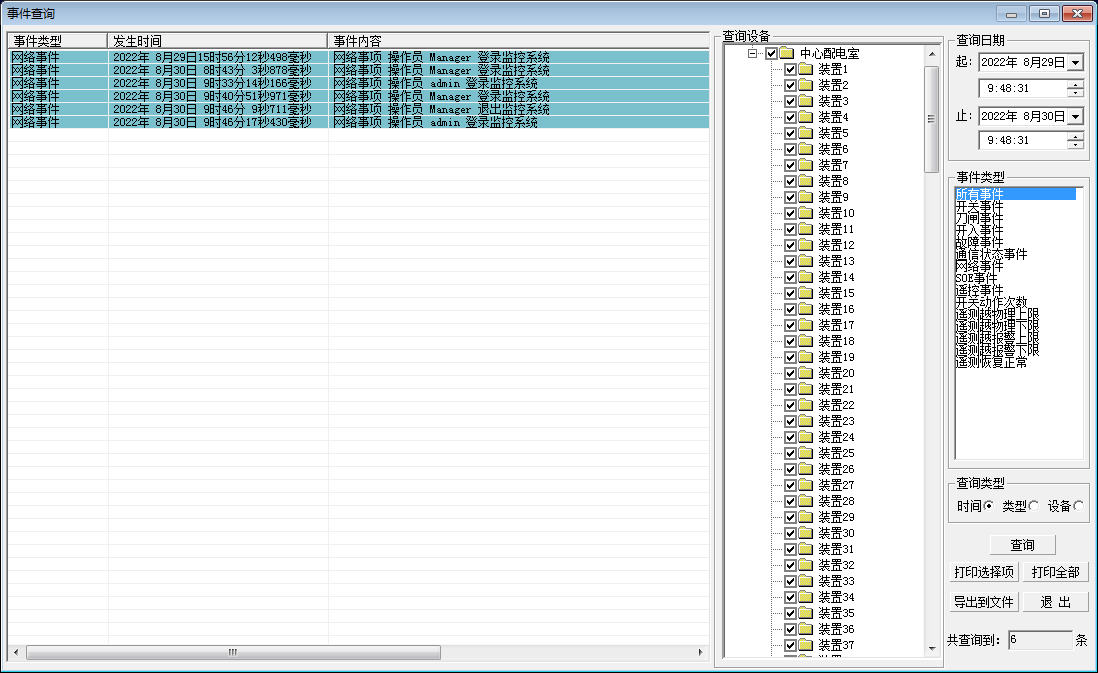Select the 中心配电室 root folder icon
1098x673 pixels.
pyautogui.click(x=786, y=53)
